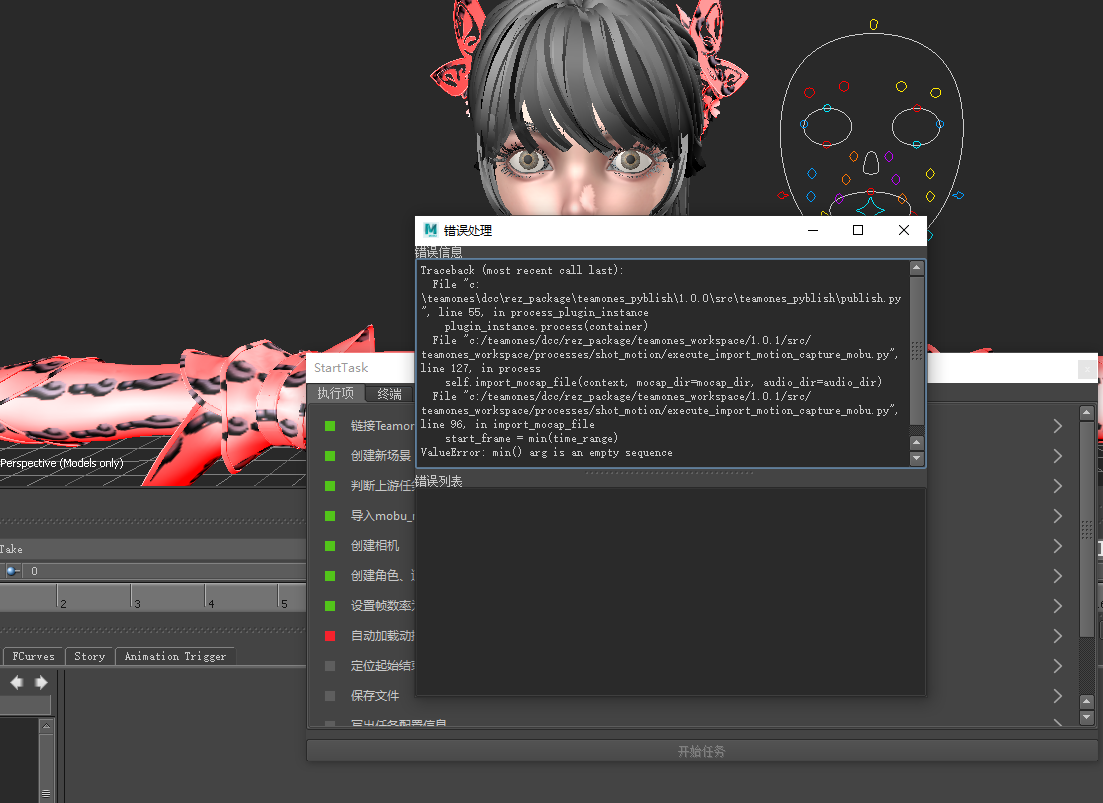Image resolution: width=1103 pixels, height=803 pixels.
Task: Select the 执行项 tab
Action: point(336,394)
